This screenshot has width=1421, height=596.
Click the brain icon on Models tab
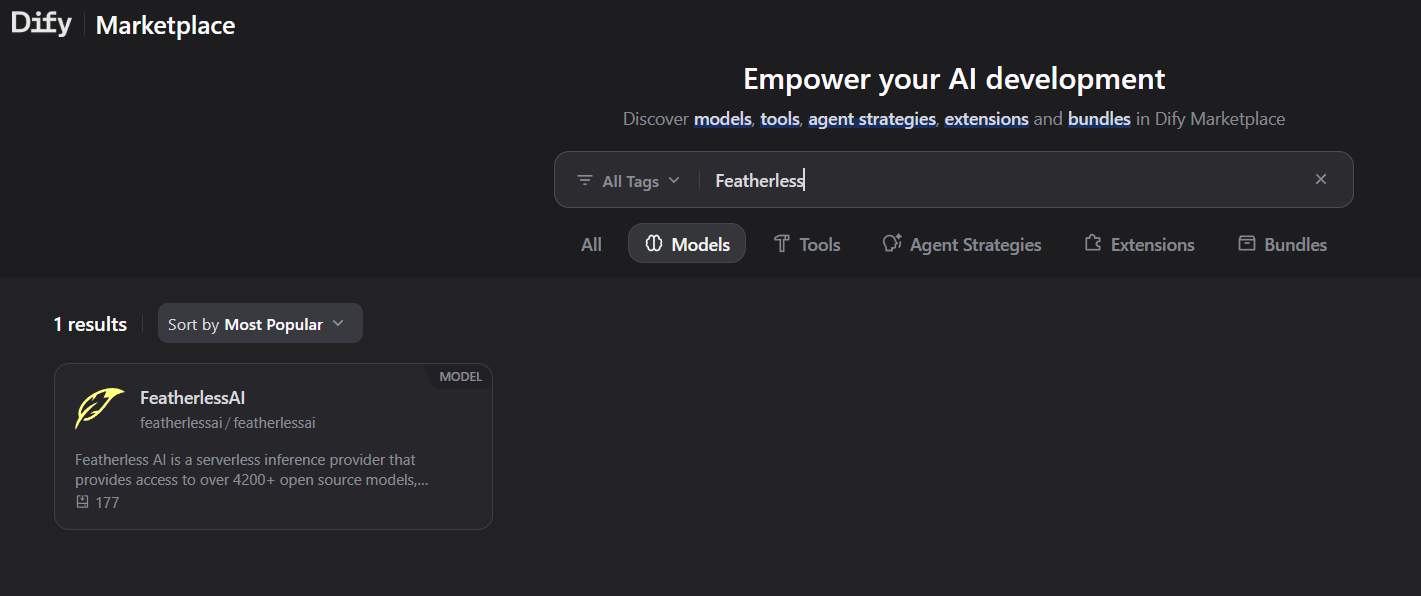click(654, 243)
